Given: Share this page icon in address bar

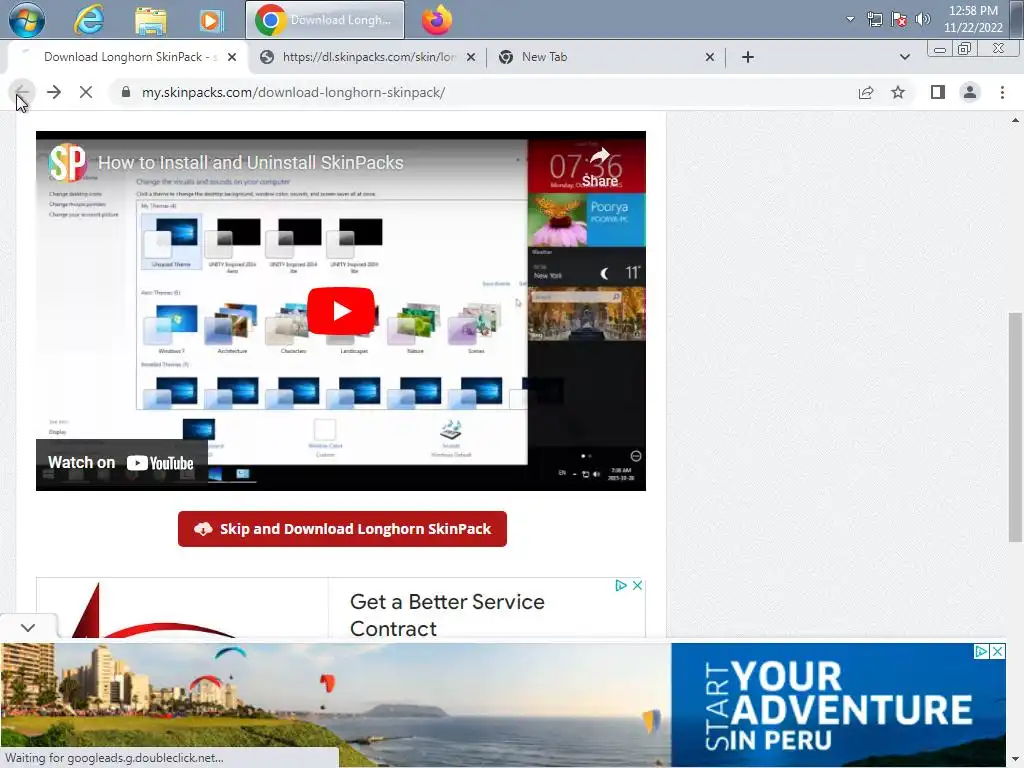Looking at the screenshot, I should (x=866, y=92).
